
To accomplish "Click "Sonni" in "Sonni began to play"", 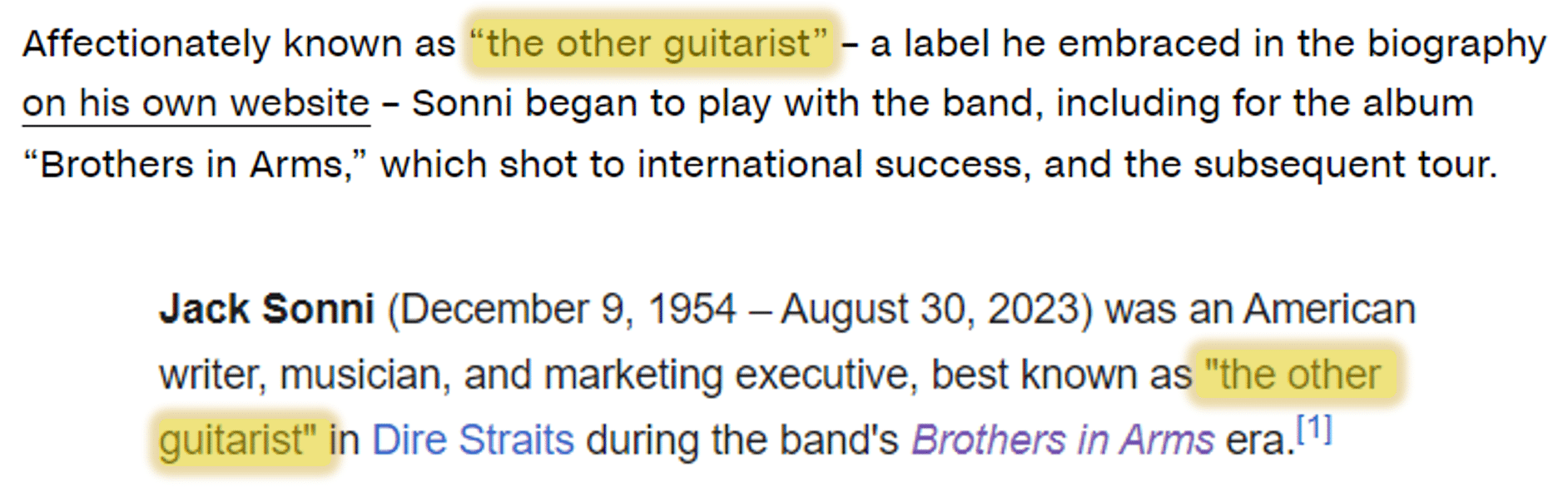I will (462, 104).
